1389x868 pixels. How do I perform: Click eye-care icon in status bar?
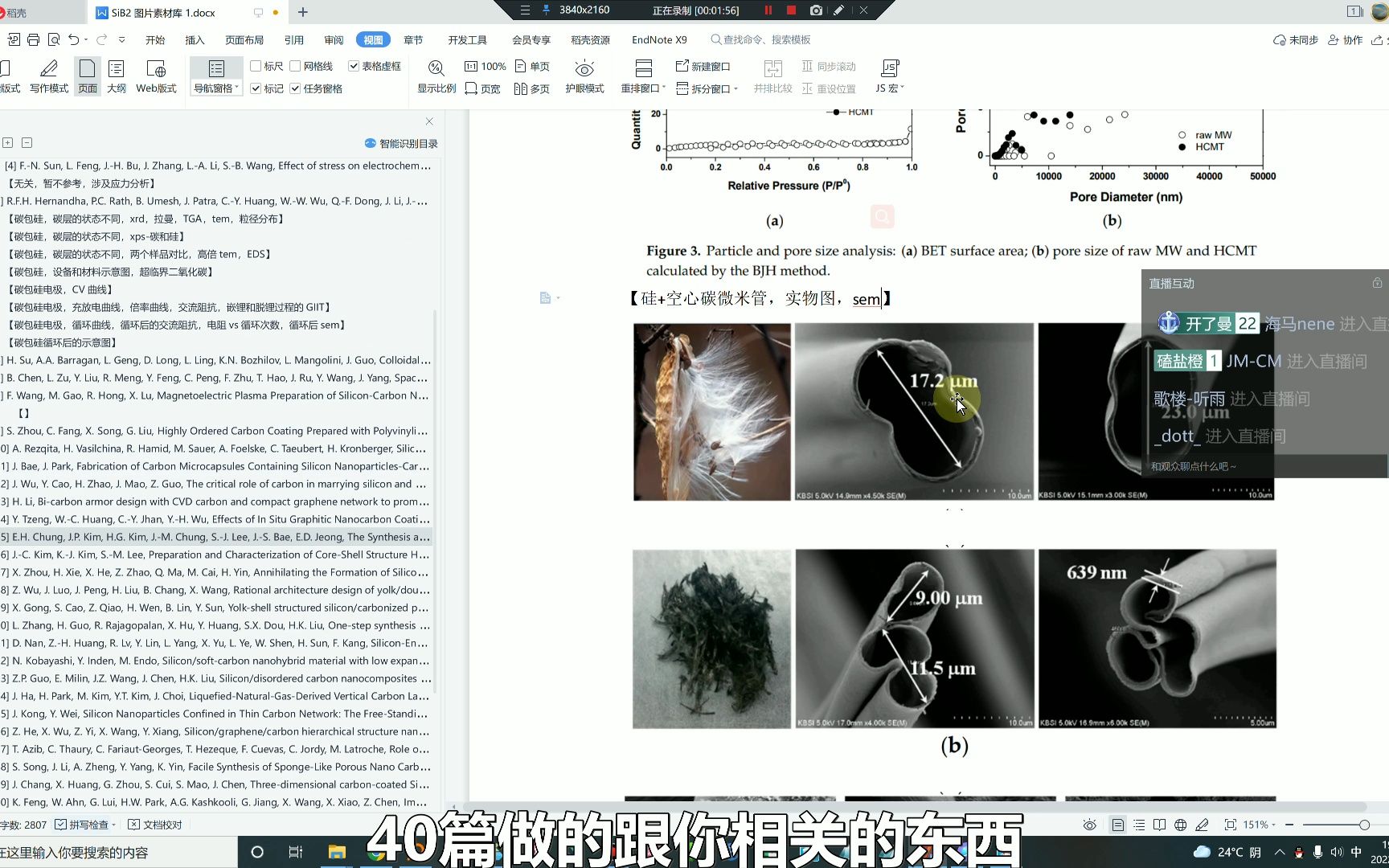pyautogui.click(x=1089, y=825)
